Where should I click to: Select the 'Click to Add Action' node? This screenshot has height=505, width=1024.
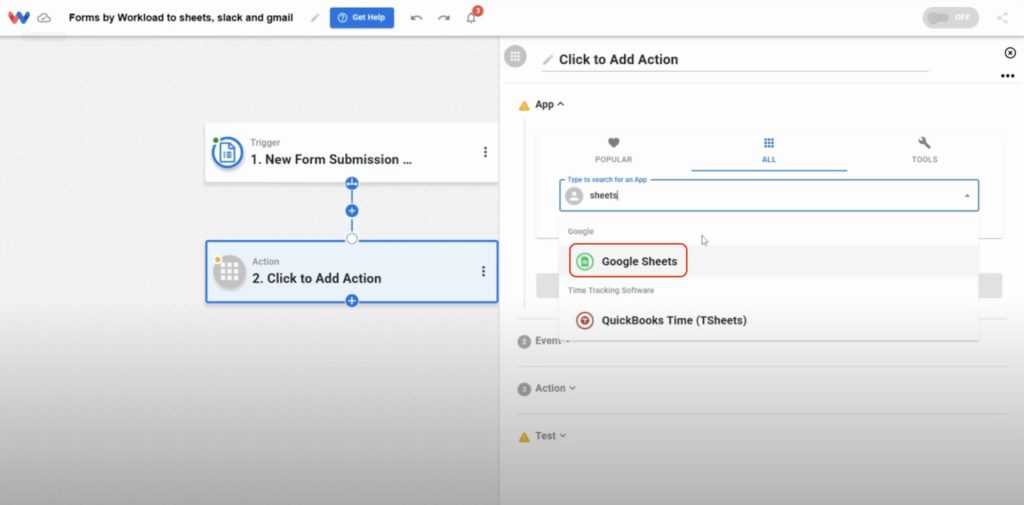pos(351,271)
